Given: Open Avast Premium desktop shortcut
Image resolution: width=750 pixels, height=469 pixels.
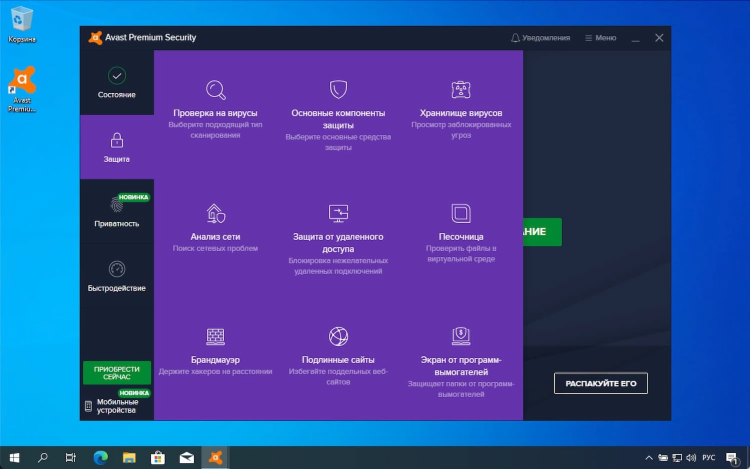Looking at the screenshot, I should point(22,89).
